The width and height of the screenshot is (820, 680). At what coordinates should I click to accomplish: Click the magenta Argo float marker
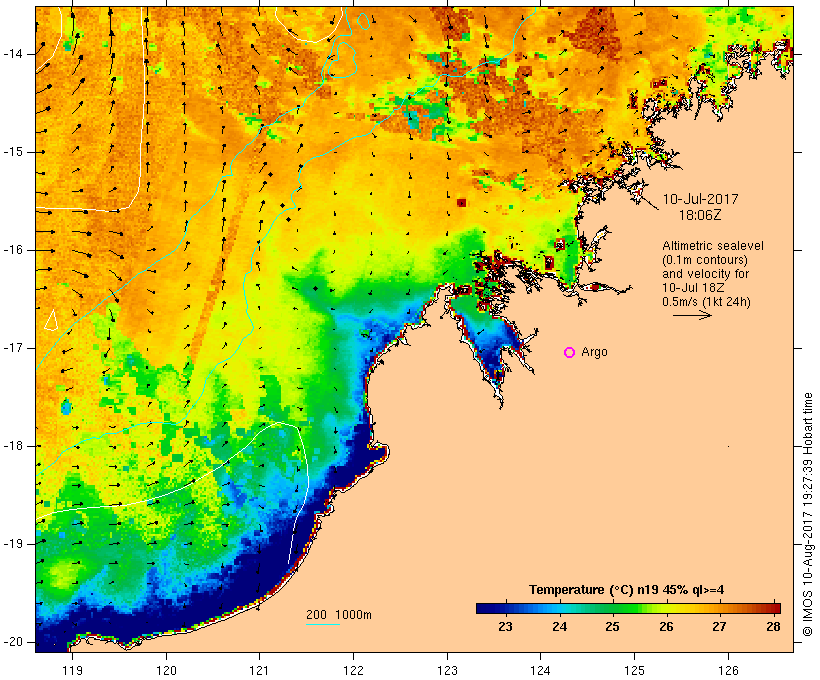click(x=570, y=353)
